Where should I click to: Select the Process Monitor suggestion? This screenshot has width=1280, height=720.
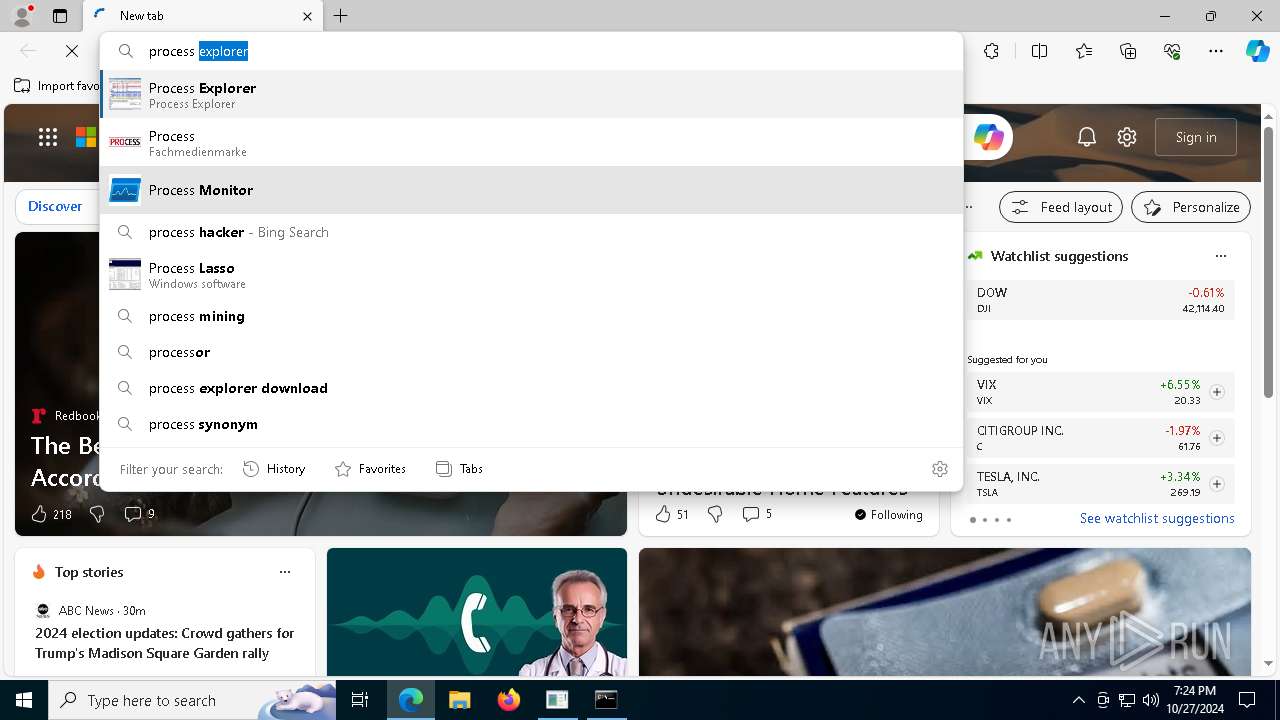[x=531, y=190]
